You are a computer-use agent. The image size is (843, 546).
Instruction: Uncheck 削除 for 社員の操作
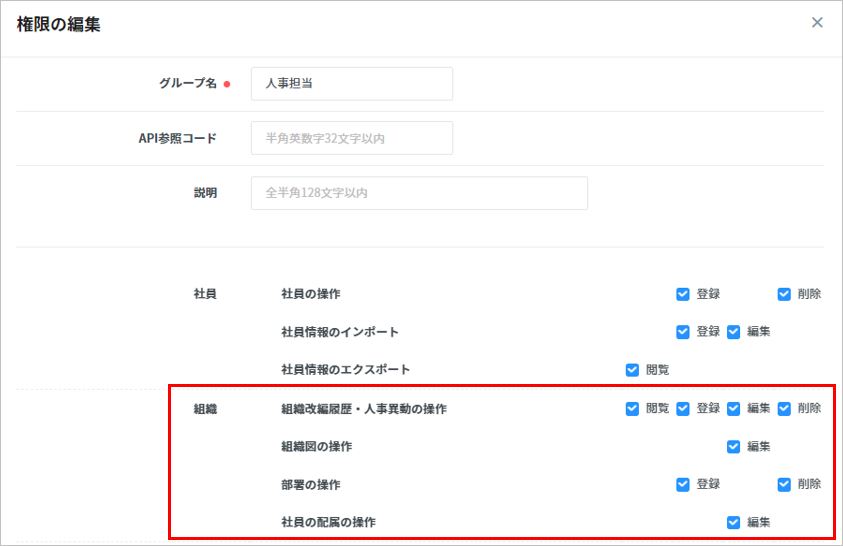pos(784,294)
